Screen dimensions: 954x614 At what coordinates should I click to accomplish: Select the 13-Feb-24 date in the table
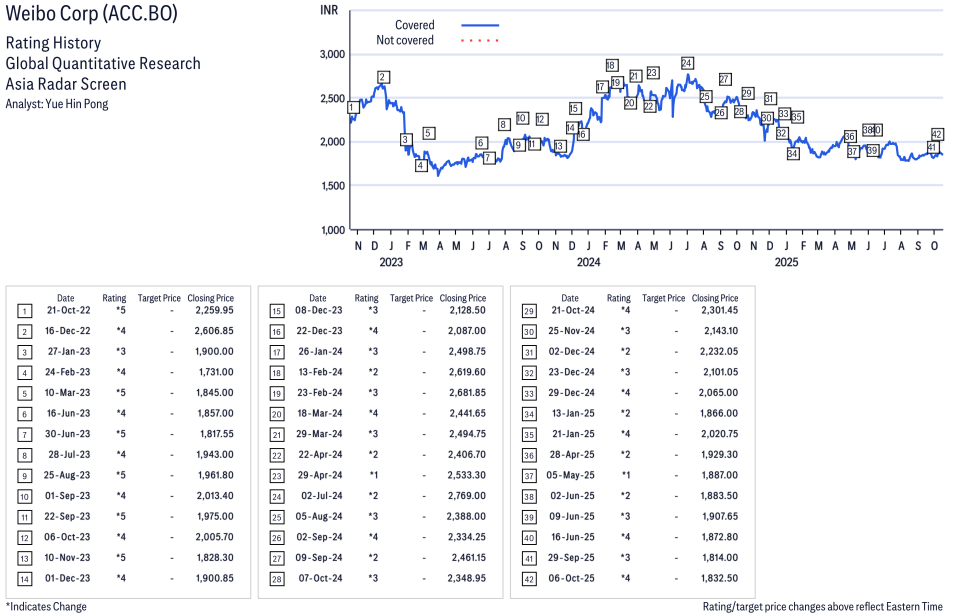click(x=317, y=373)
